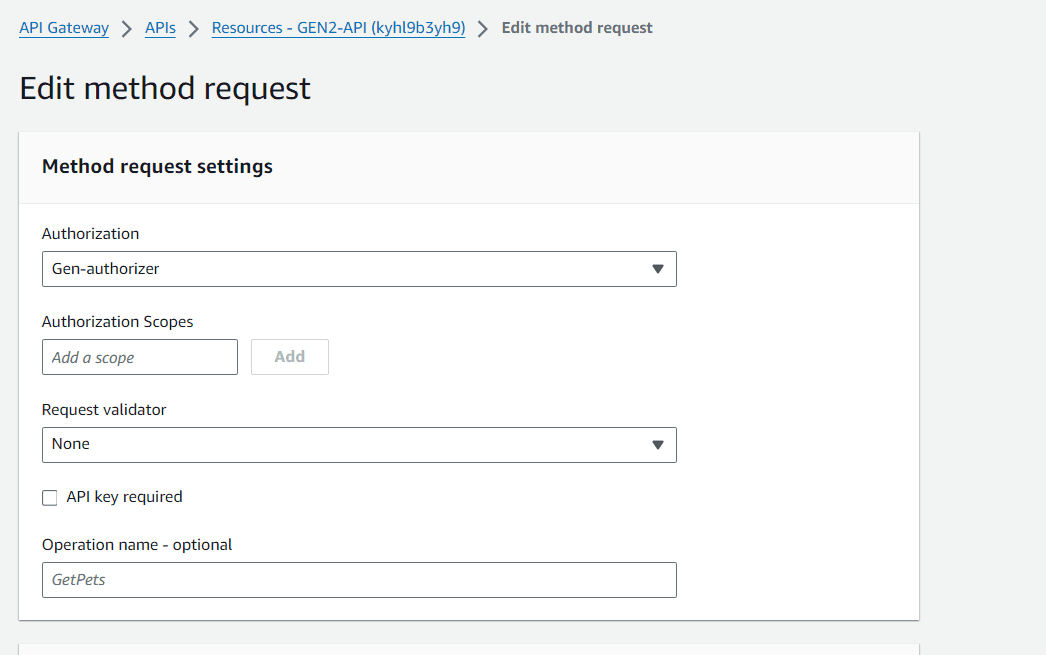Focus the Add a scope text field
Screen dimensions: 1046x655
(x=139, y=357)
